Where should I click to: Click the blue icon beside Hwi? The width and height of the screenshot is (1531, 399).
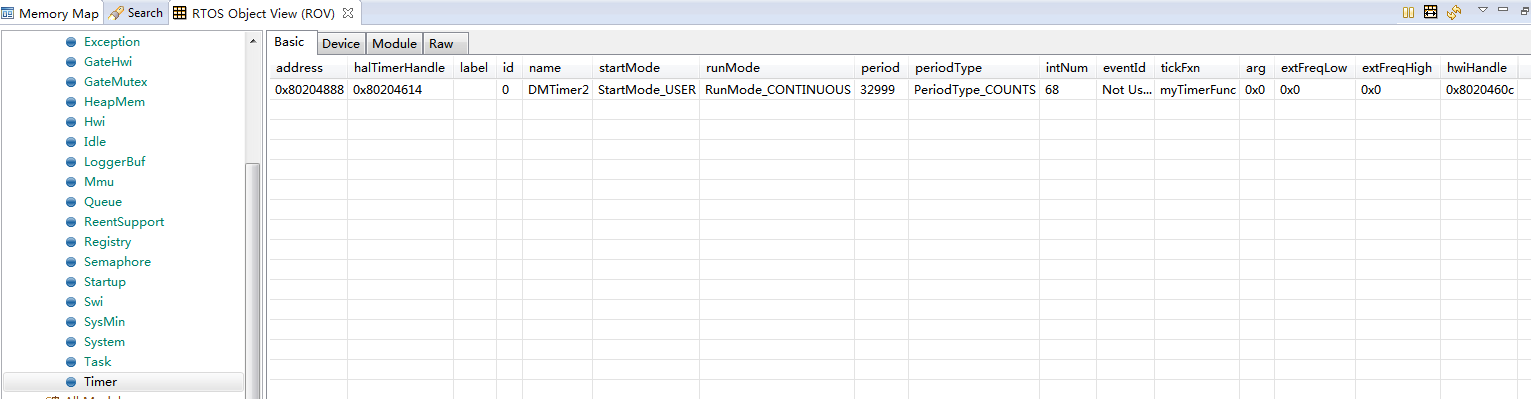tap(71, 122)
